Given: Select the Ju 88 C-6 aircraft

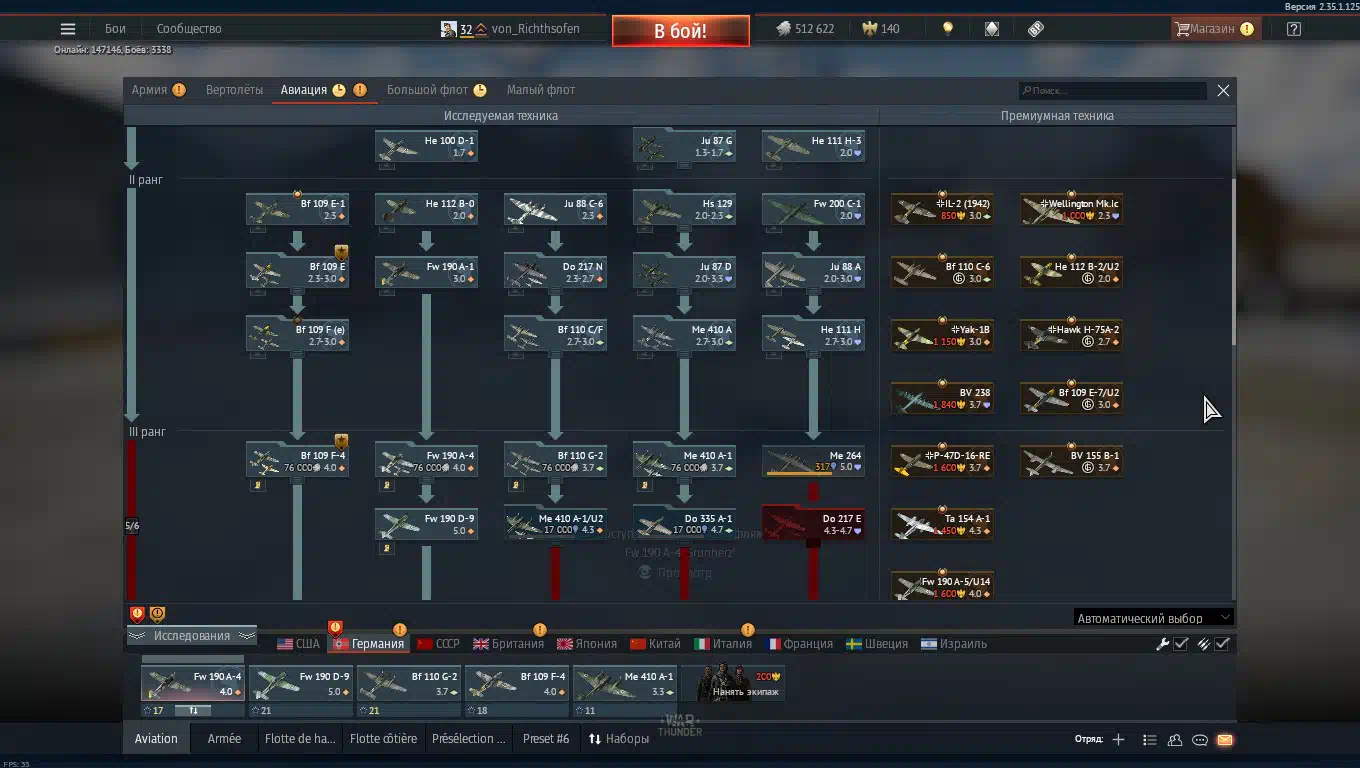Looking at the screenshot, I should (555, 209).
